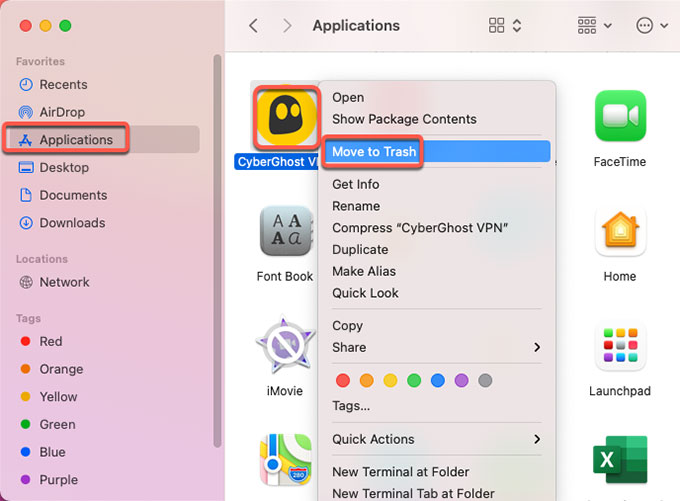Apply the red tag color dot in menu
This screenshot has width=680, height=501.
(343, 380)
